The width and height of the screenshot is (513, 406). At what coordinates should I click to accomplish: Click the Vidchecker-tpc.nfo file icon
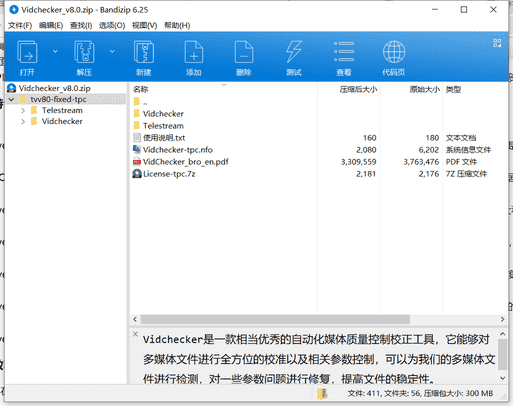click(137, 150)
